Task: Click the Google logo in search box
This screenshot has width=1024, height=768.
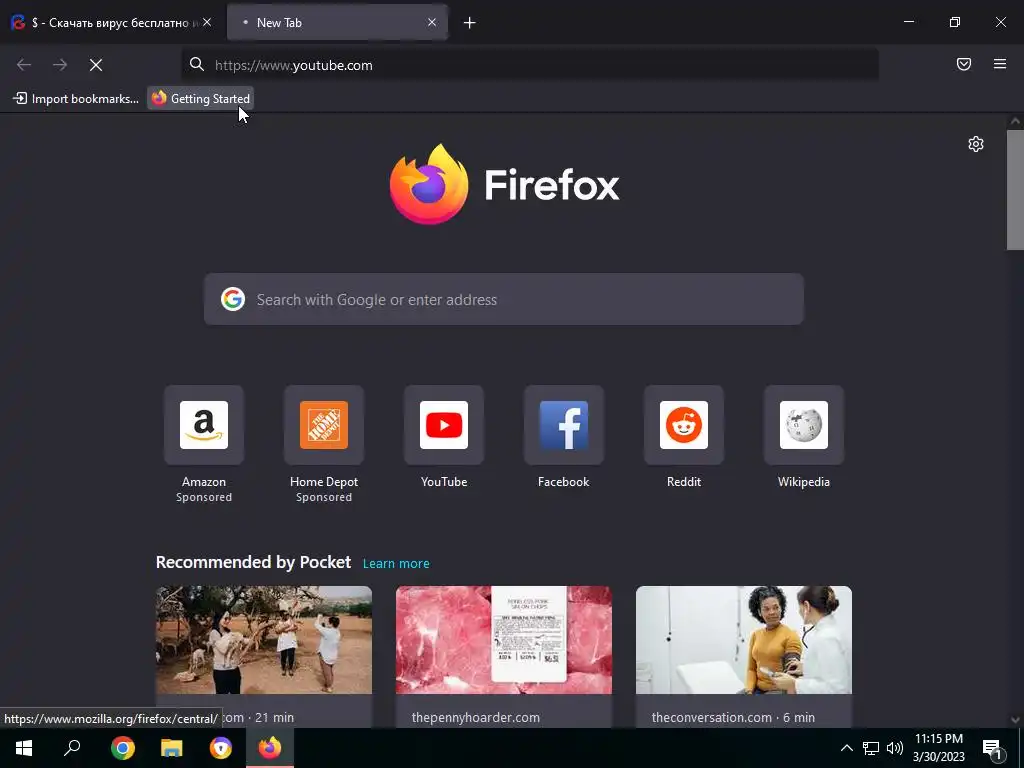Action: click(232, 299)
